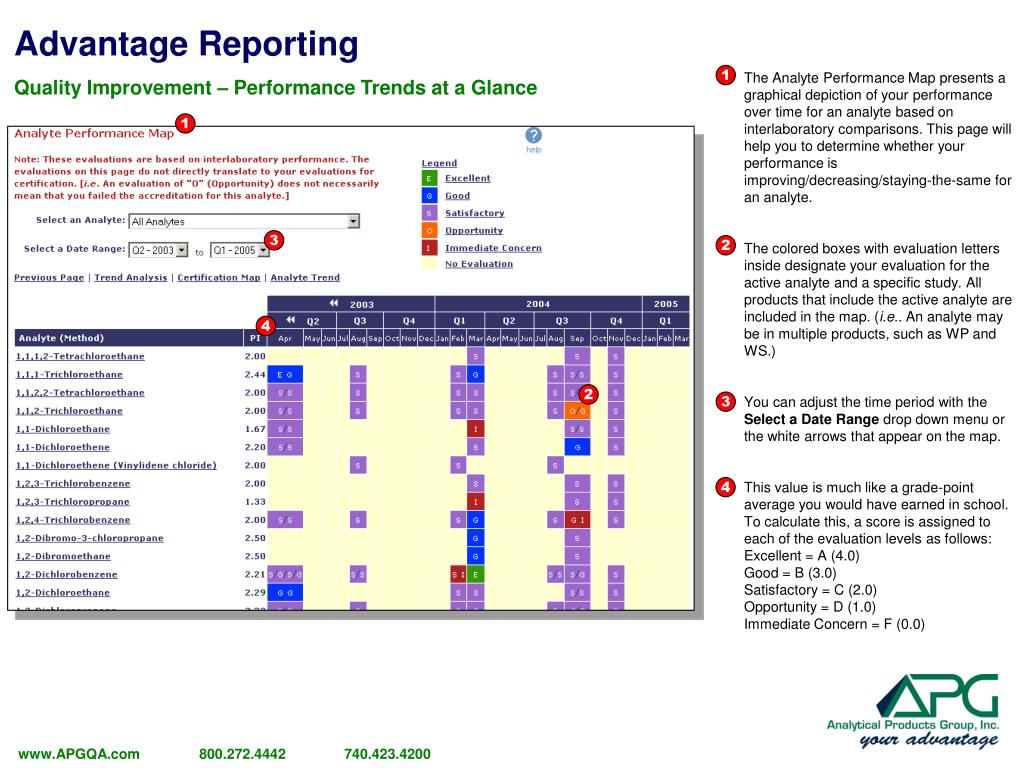Click the 2004 year header
This screenshot has height=768, width=1024.
pos(538,304)
